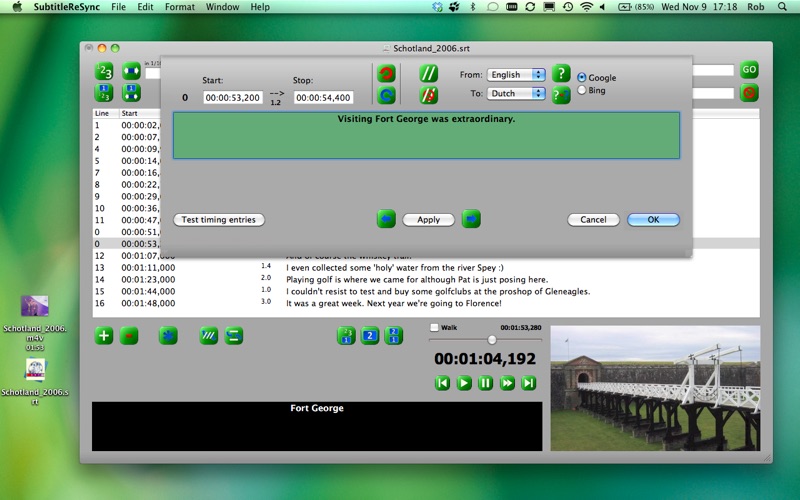This screenshot has height=500, width=800.
Task: Open the Edit menu
Action: point(145,7)
